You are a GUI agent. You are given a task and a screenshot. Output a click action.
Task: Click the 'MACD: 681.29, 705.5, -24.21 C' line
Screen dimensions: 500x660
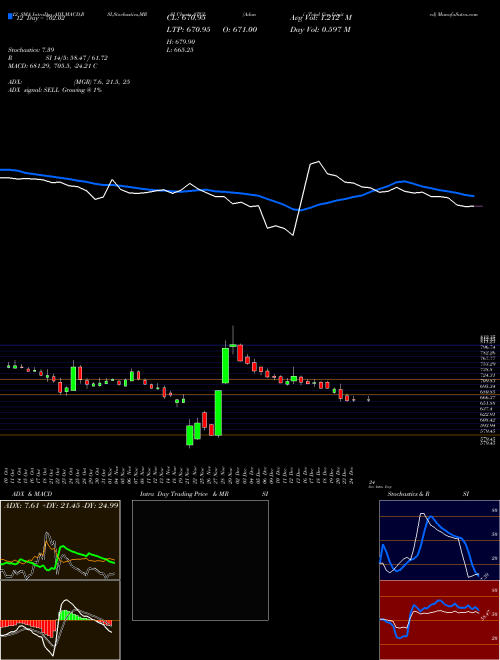(x=53, y=66)
